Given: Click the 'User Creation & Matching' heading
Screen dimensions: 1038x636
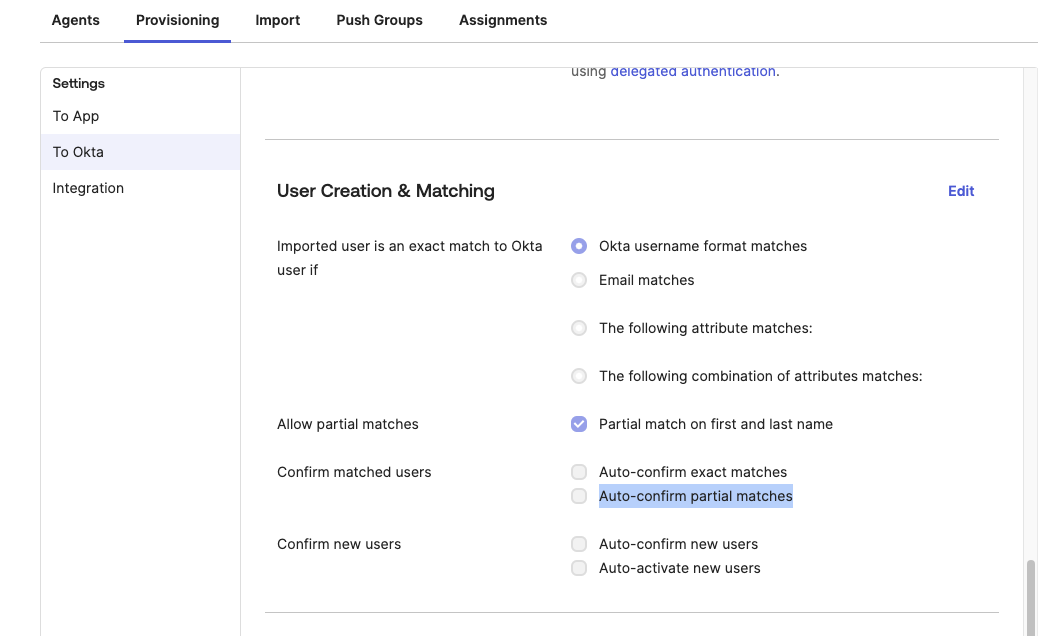Looking at the screenshot, I should point(386,191).
